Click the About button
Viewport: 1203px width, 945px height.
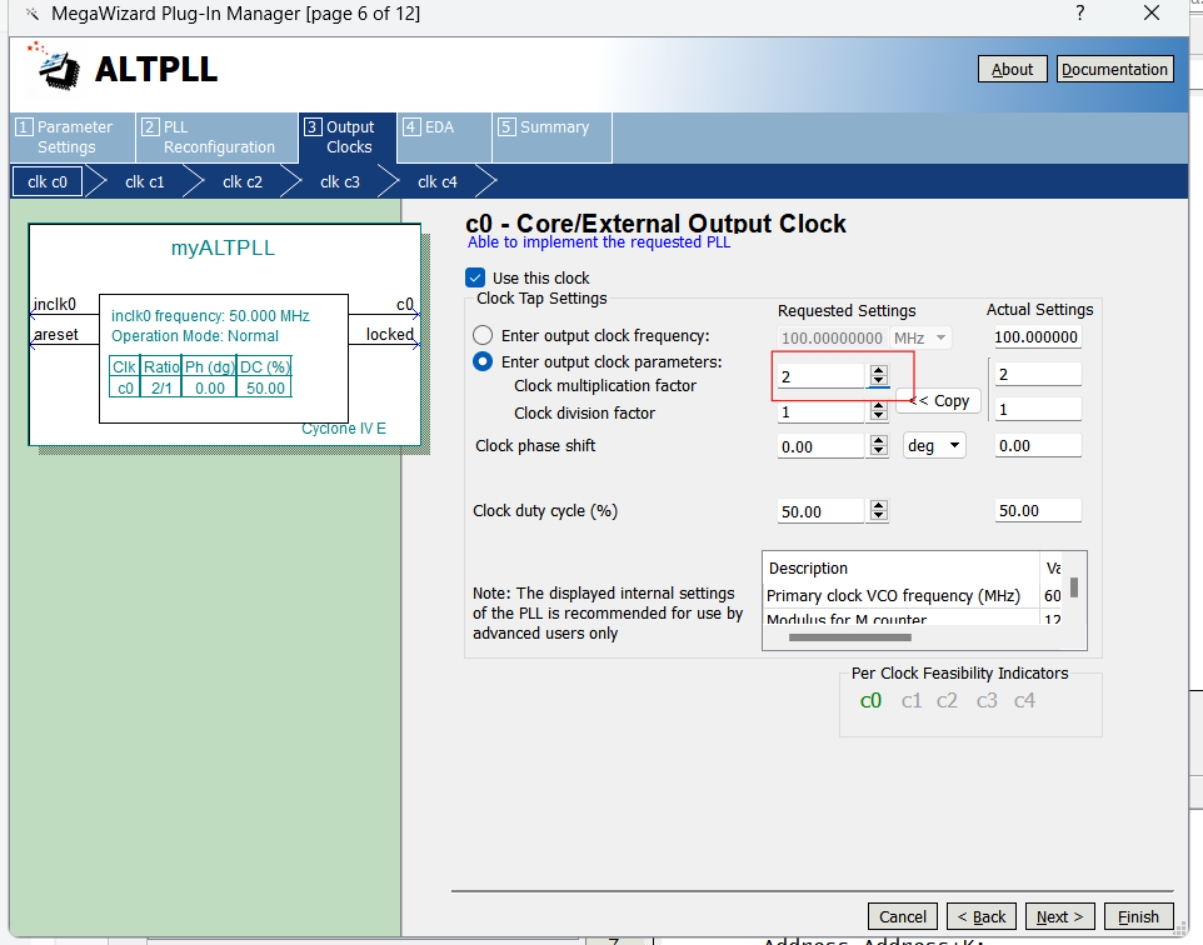coord(1012,69)
